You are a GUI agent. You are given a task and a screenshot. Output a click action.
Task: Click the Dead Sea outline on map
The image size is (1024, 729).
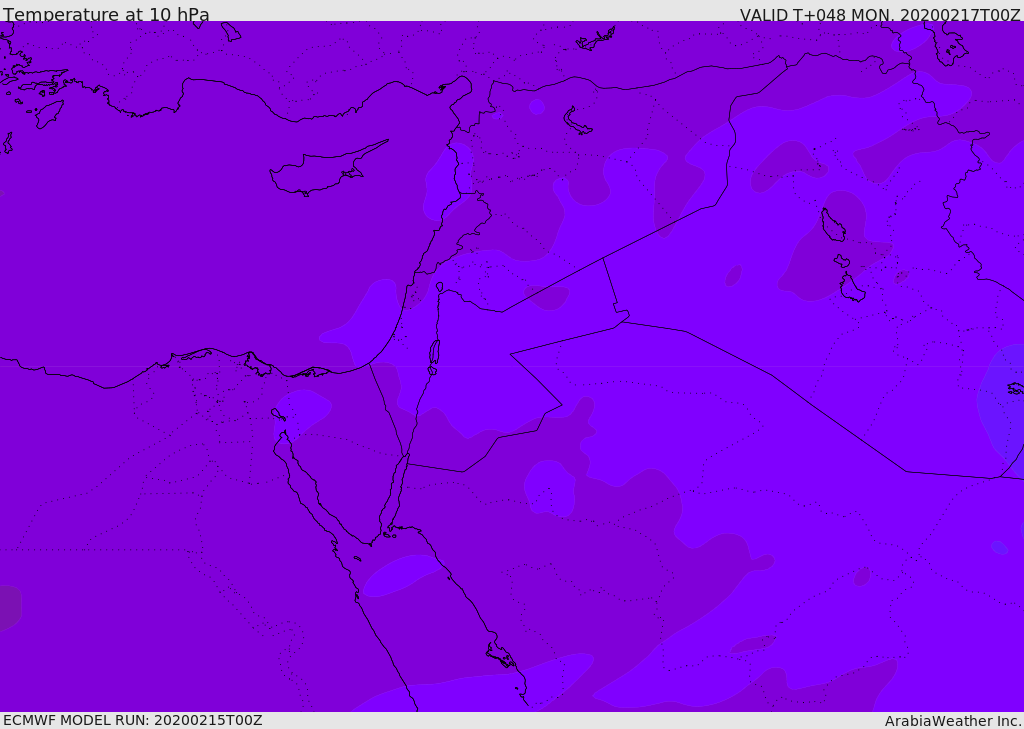pyautogui.click(x=434, y=352)
